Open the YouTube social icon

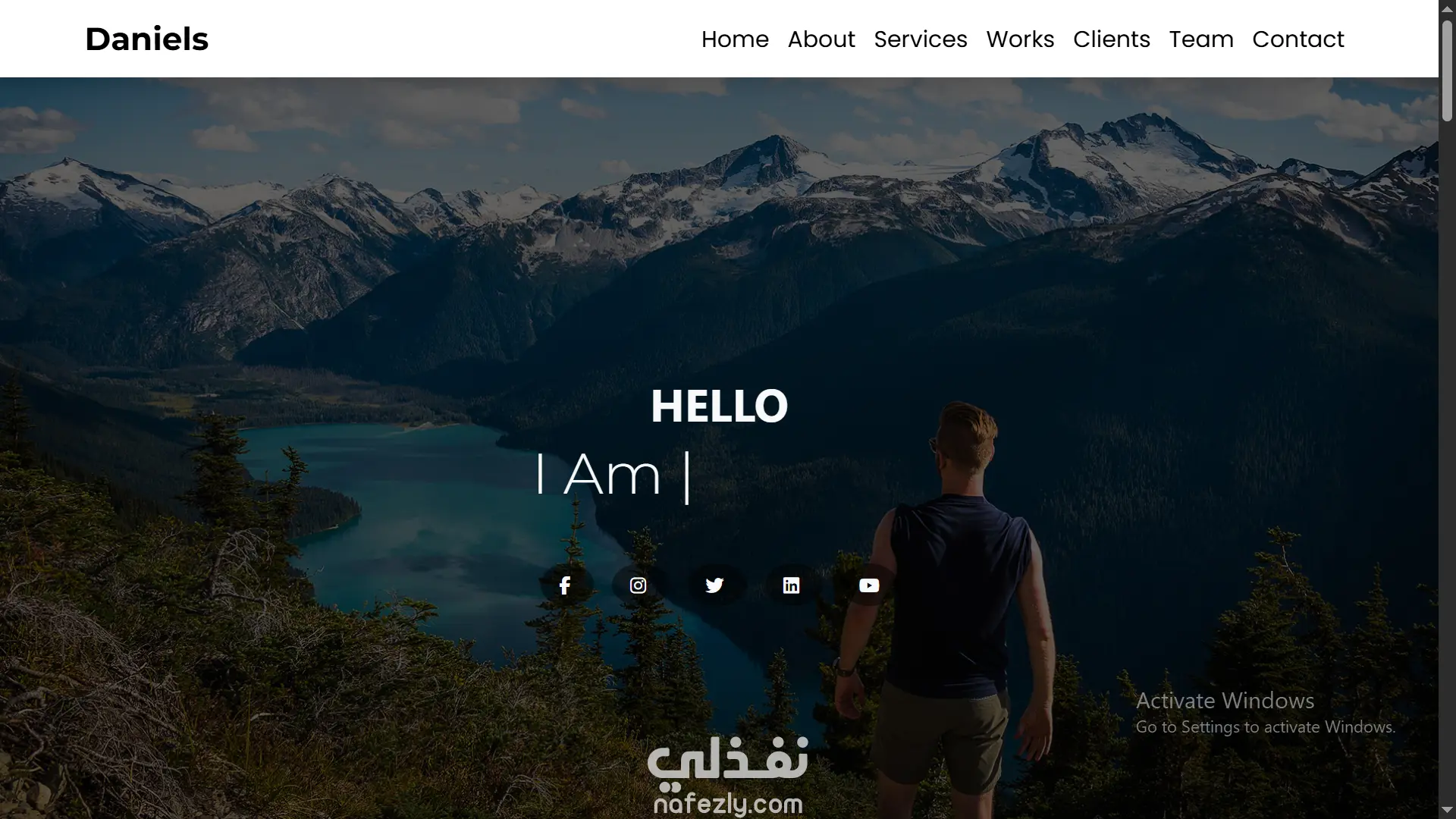[x=869, y=585]
